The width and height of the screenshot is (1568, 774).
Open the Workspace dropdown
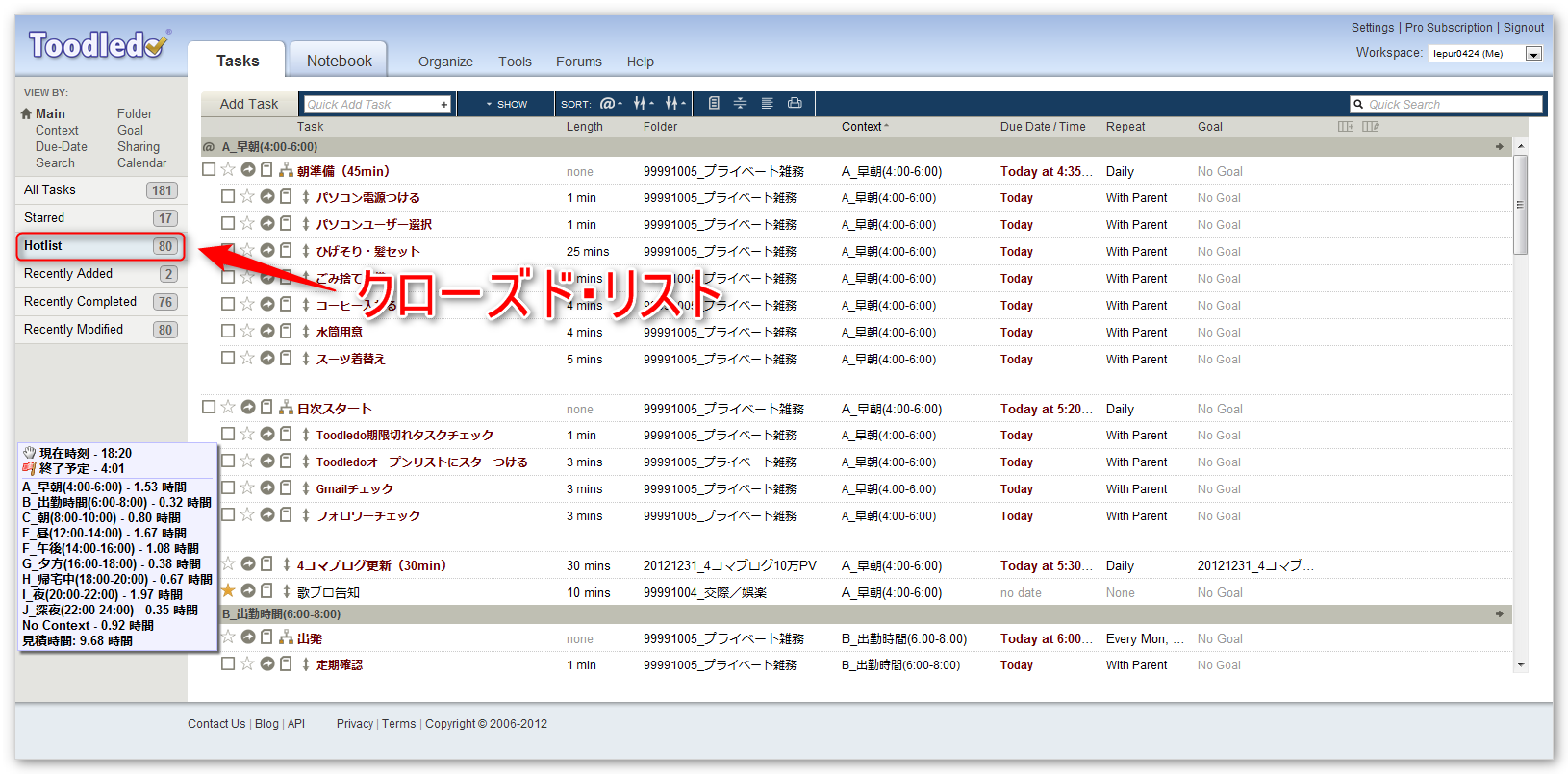point(1533,54)
